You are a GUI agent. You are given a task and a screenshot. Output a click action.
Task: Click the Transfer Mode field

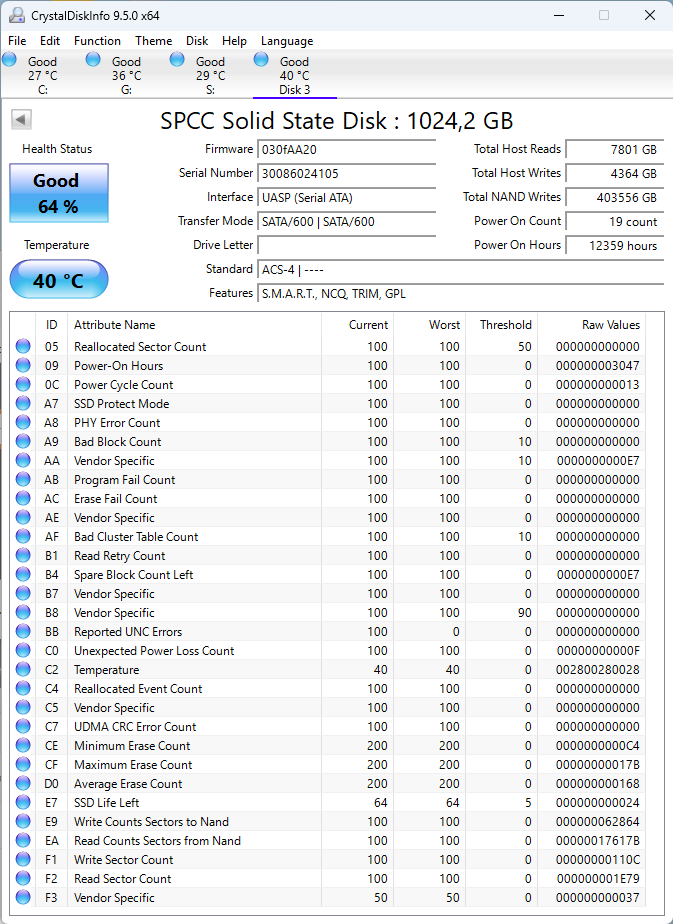coord(347,222)
